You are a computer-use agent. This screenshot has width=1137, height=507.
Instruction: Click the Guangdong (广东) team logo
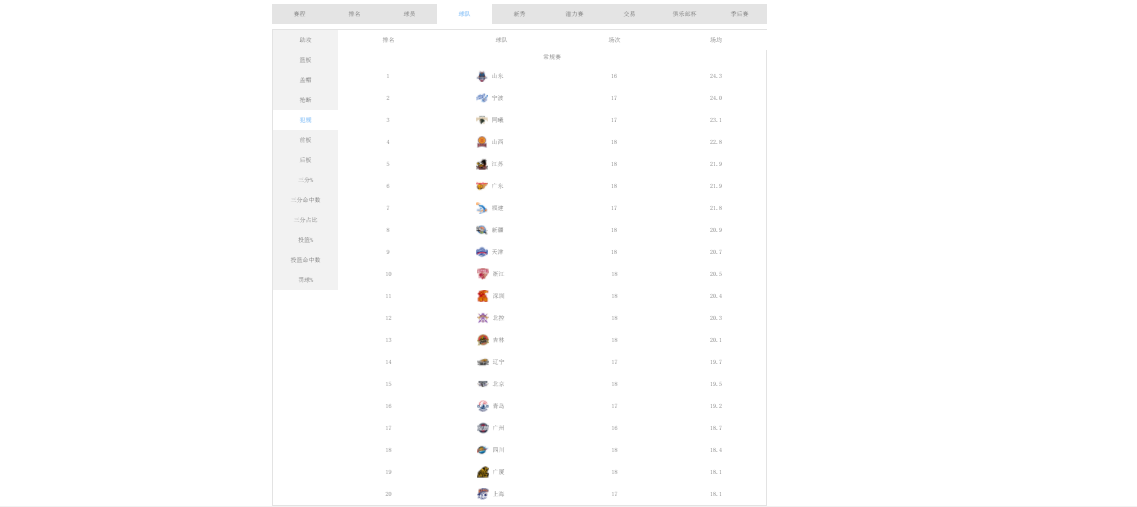482,186
